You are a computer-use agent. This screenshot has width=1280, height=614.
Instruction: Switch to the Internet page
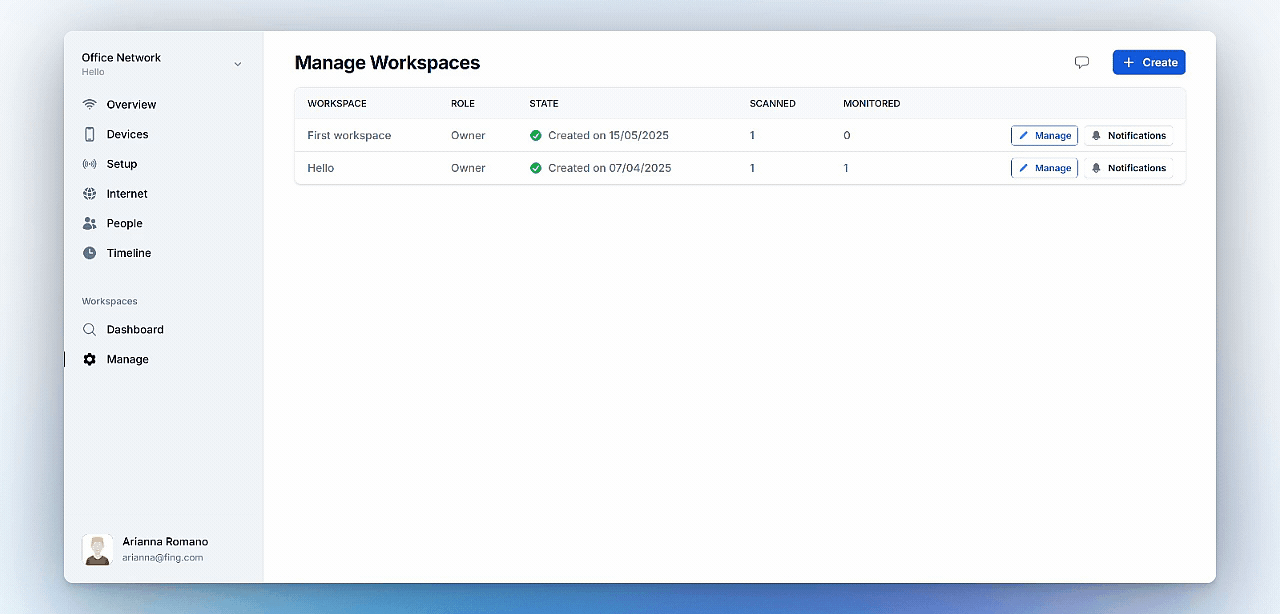(x=127, y=194)
